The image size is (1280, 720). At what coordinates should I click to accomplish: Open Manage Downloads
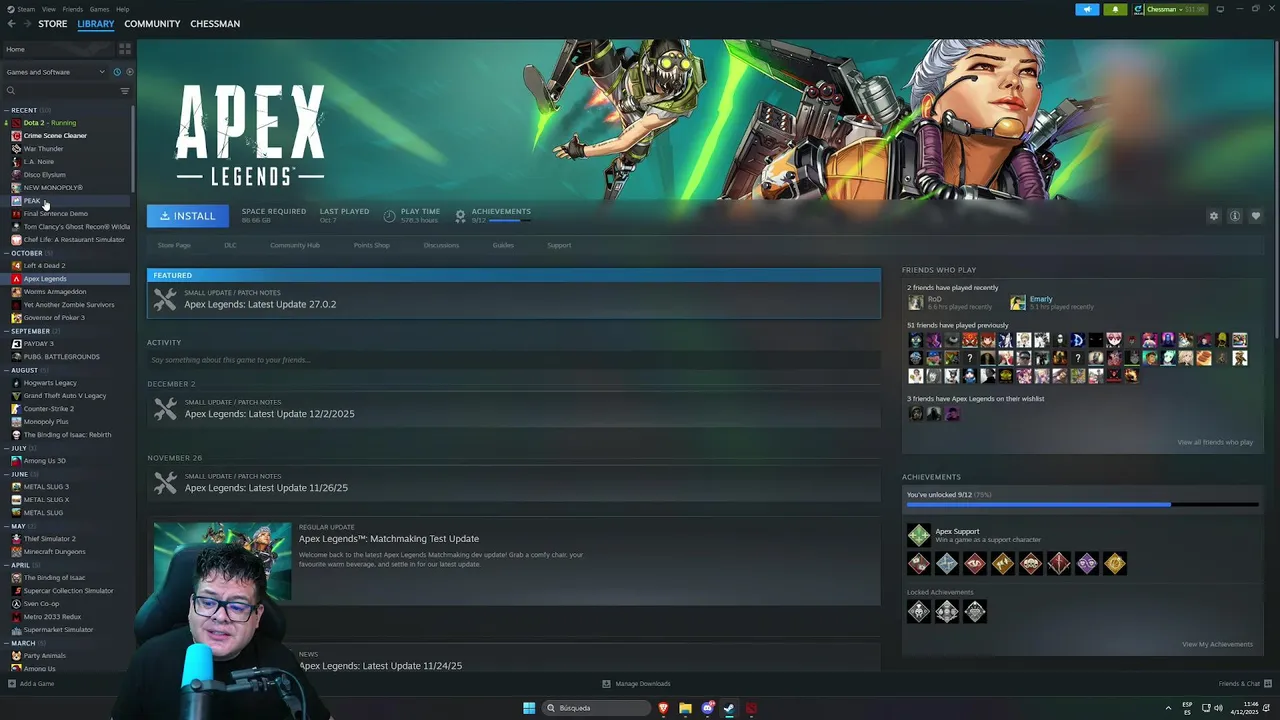click(636, 684)
